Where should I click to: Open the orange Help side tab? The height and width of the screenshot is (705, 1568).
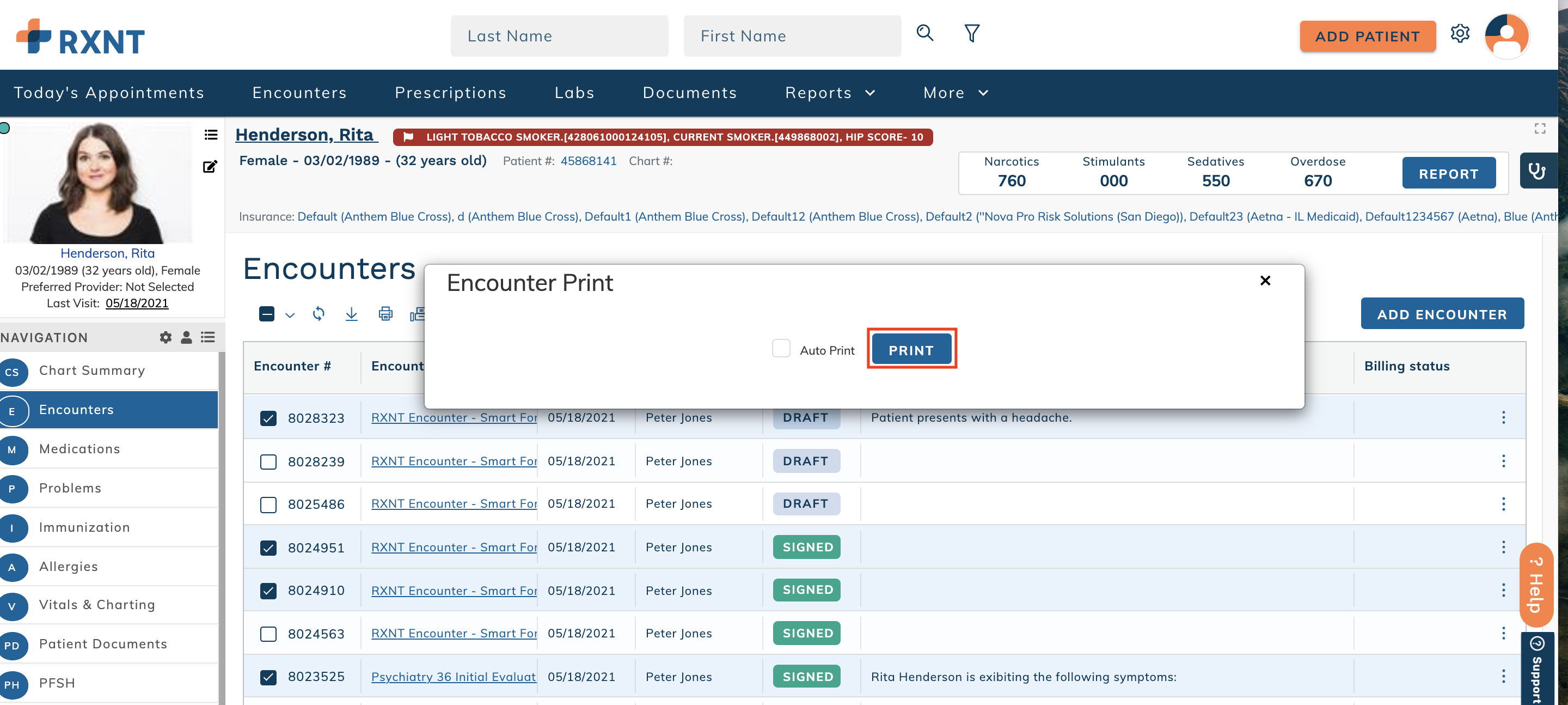click(x=1536, y=585)
